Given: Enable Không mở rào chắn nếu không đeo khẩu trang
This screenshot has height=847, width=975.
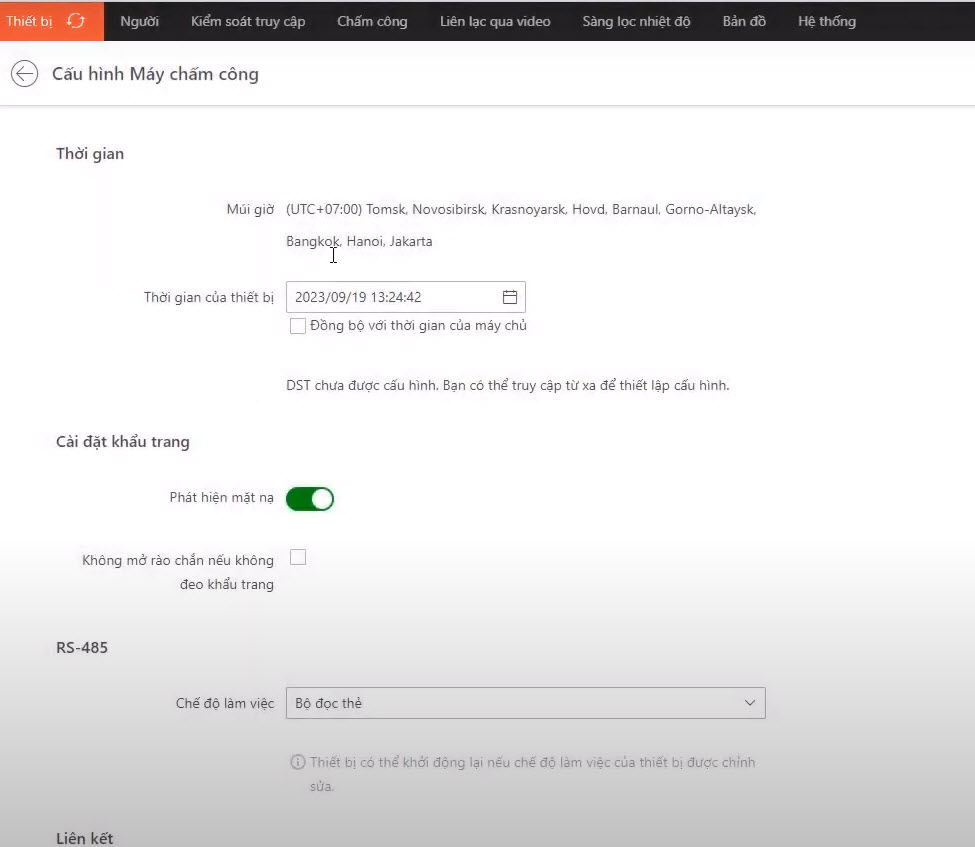Looking at the screenshot, I should 297,557.
